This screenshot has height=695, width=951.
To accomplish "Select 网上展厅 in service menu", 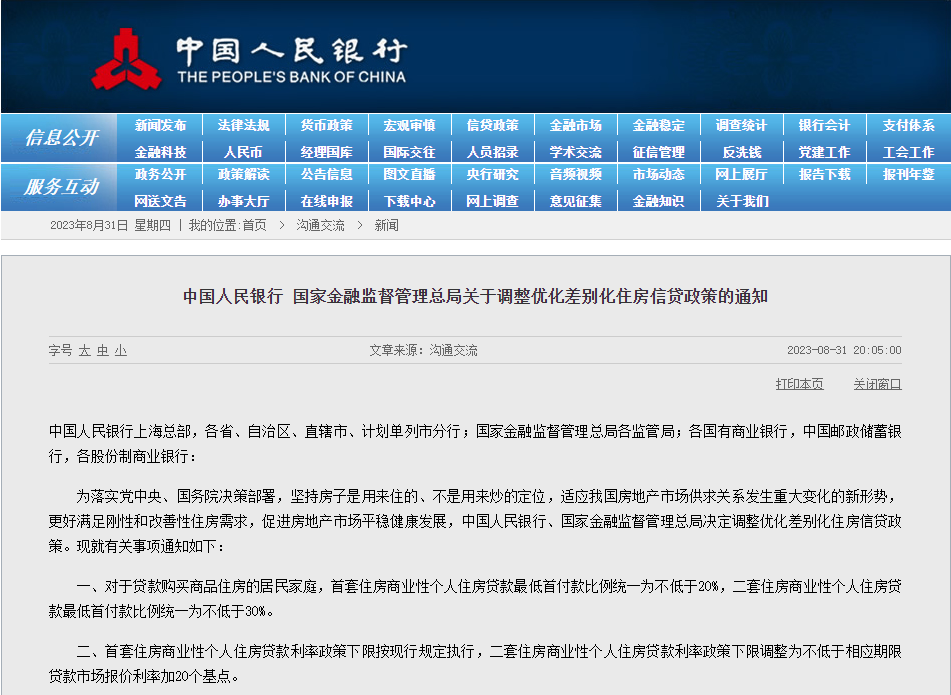I will pos(741,175).
